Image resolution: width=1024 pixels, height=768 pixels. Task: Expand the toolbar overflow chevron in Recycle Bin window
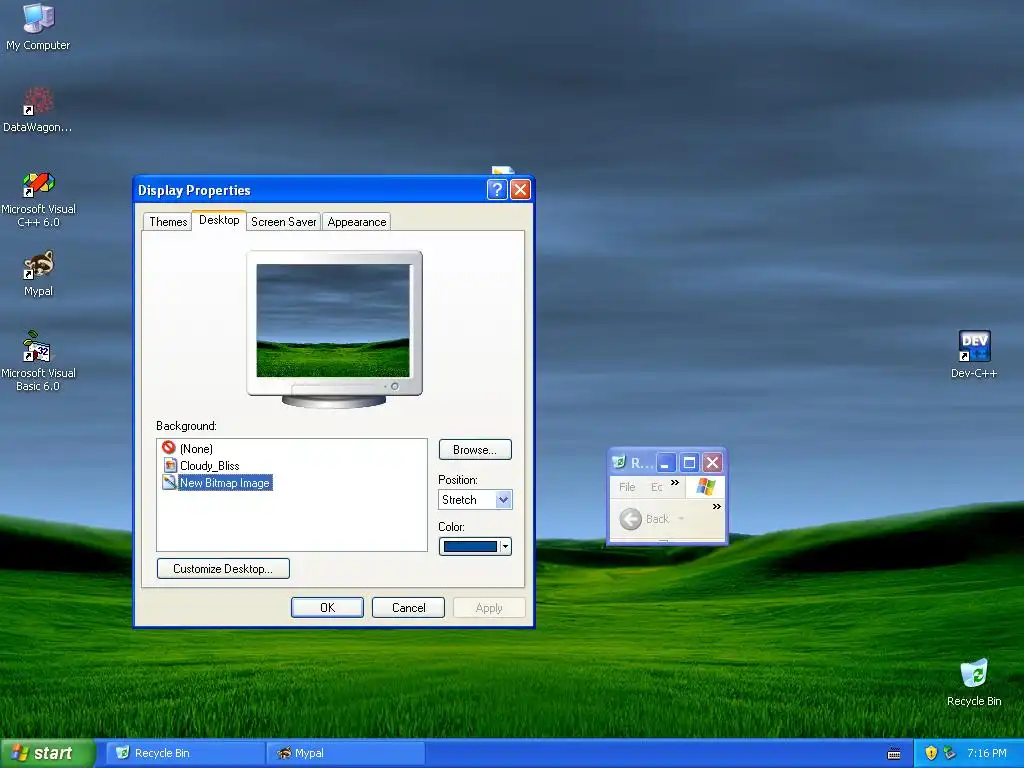(x=716, y=506)
